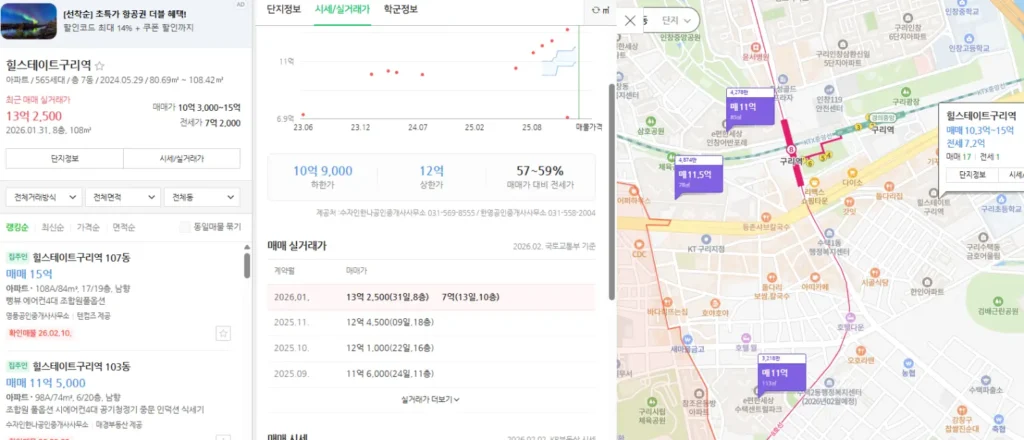This screenshot has height=440, width=1024.
Task: Open the 힐스테이트구리역 103동 listing
Action: coord(82,366)
